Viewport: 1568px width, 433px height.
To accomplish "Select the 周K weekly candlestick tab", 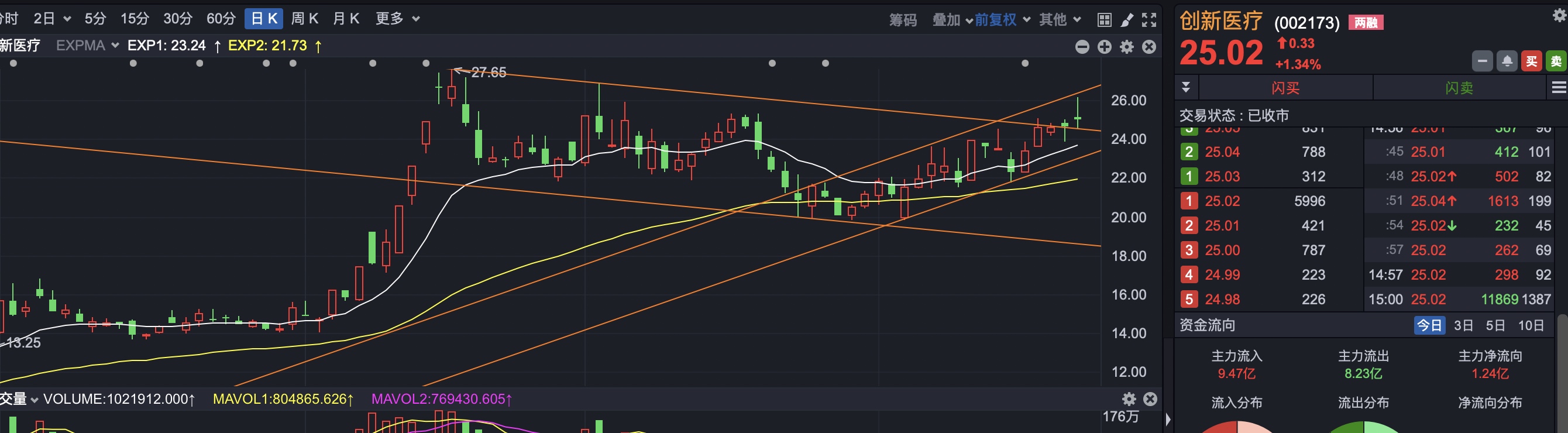I will coord(305,19).
